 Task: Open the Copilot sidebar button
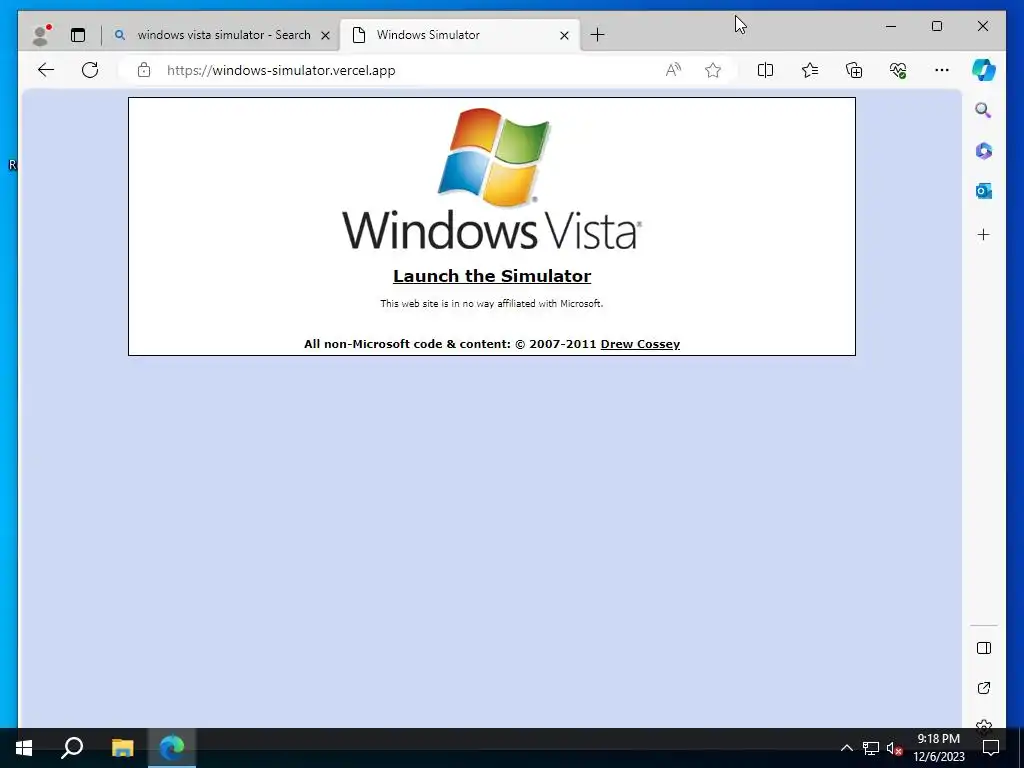point(984,70)
